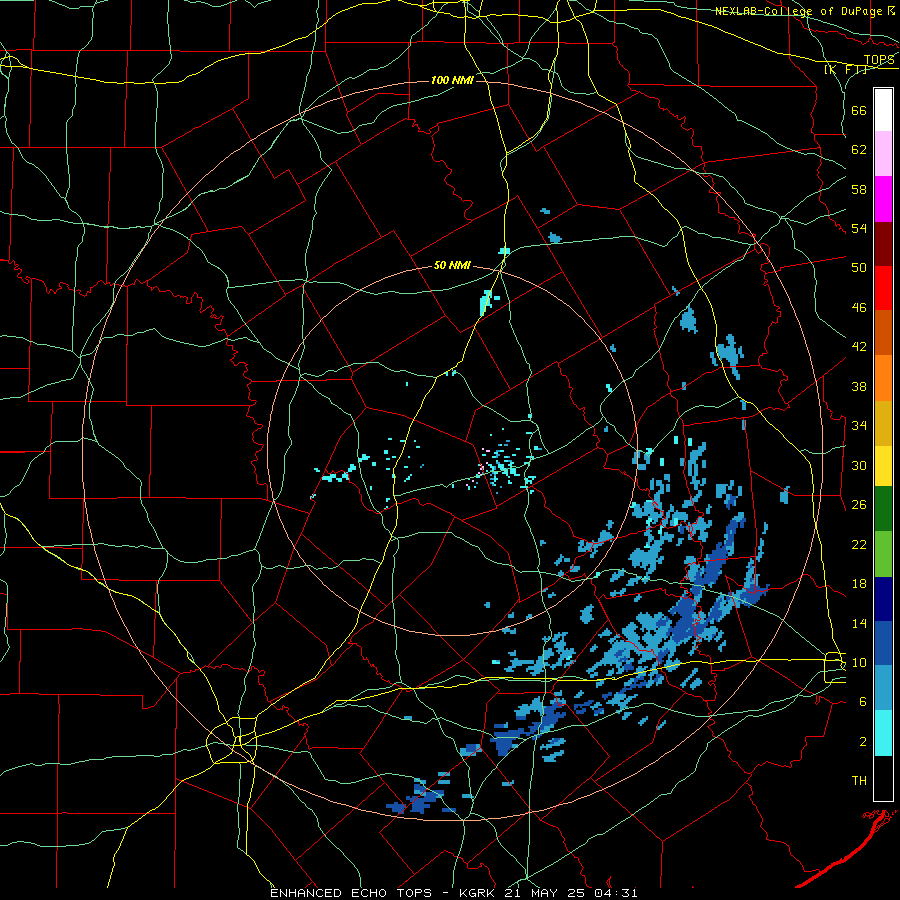Click the 10 legend value label
This screenshot has height=900, width=900.
click(x=859, y=662)
